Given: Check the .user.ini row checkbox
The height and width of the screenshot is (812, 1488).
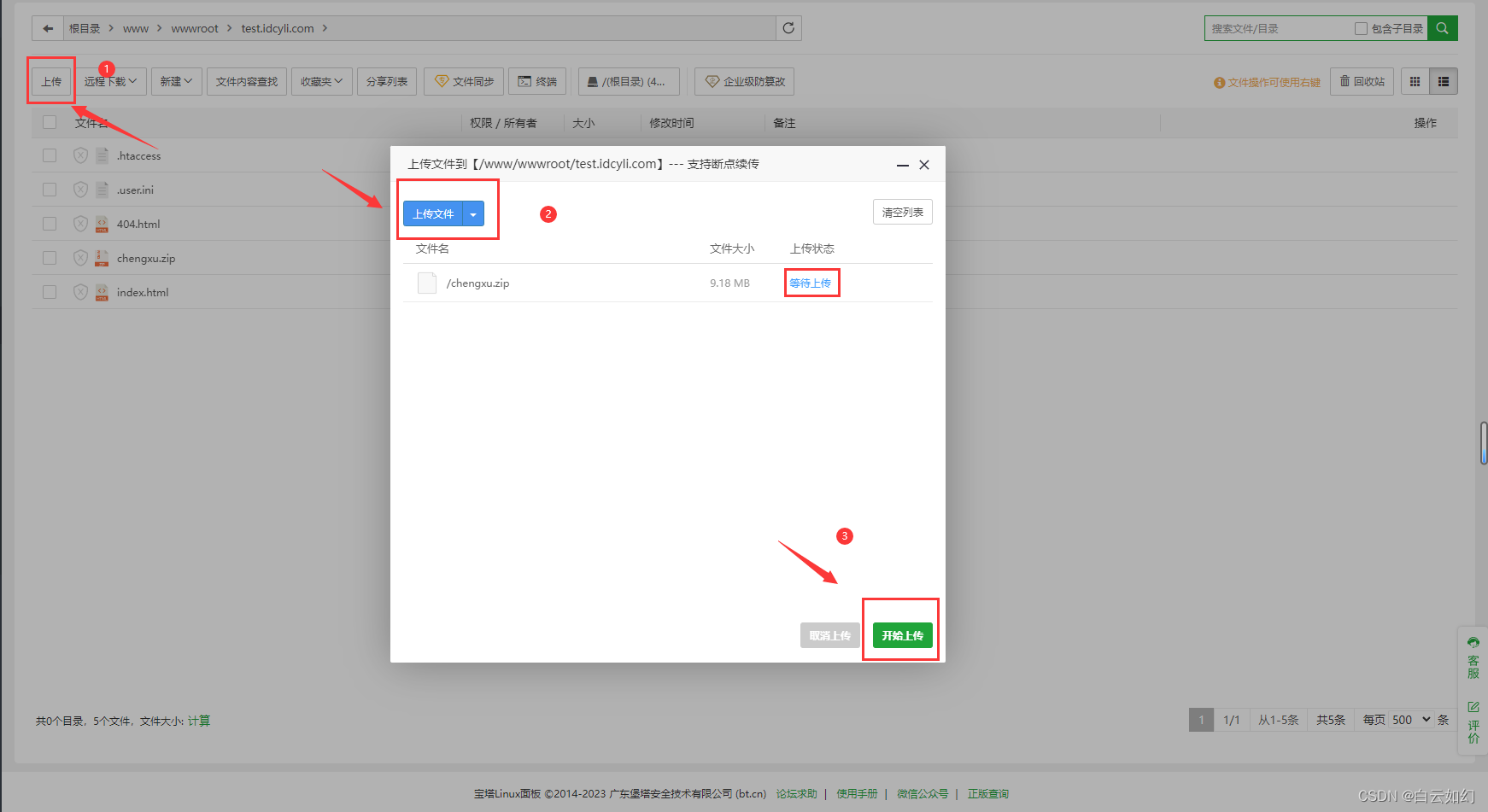Looking at the screenshot, I should click(50, 190).
